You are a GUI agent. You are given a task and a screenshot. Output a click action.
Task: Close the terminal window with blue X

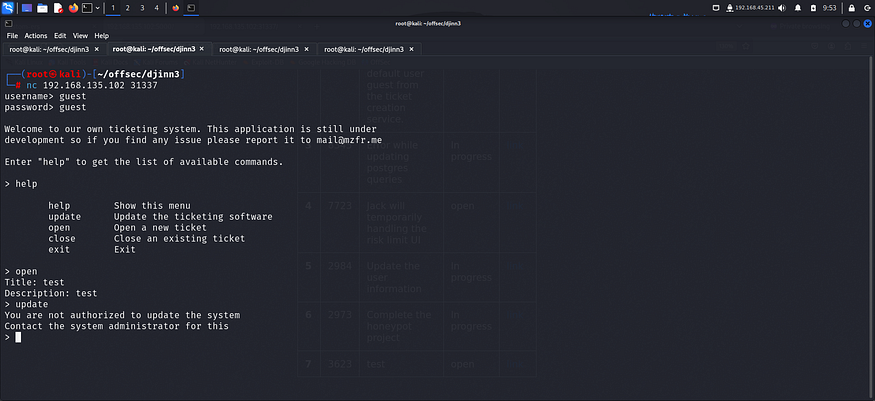click(867, 23)
